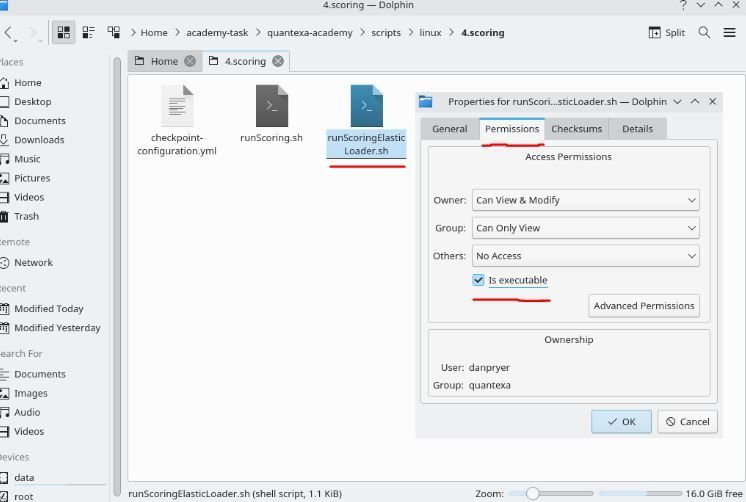Open the Dolphin search icon
746x502 pixels.
tap(704, 32)
